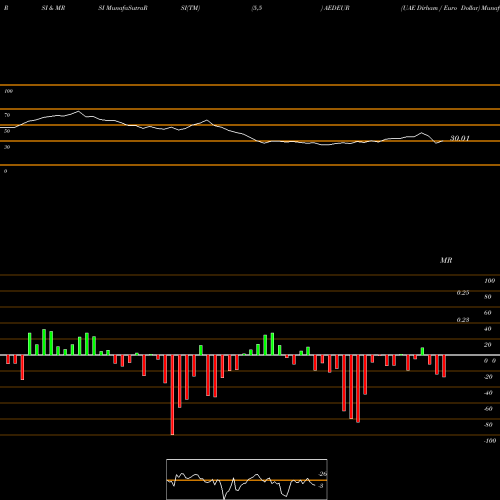
Task: Click the 0.25 price label in MR panel
Action: 463,293
